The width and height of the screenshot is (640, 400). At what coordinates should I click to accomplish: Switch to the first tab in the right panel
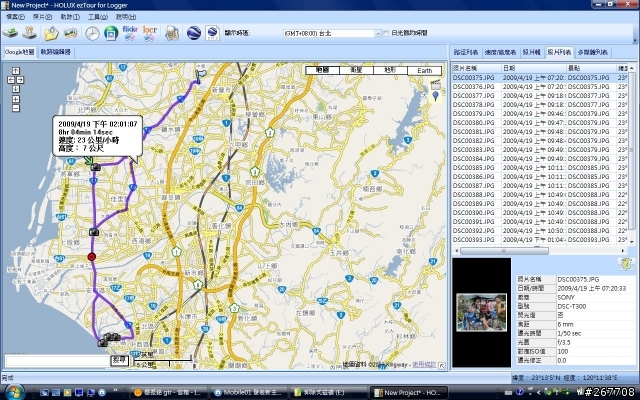click(466, 52)
